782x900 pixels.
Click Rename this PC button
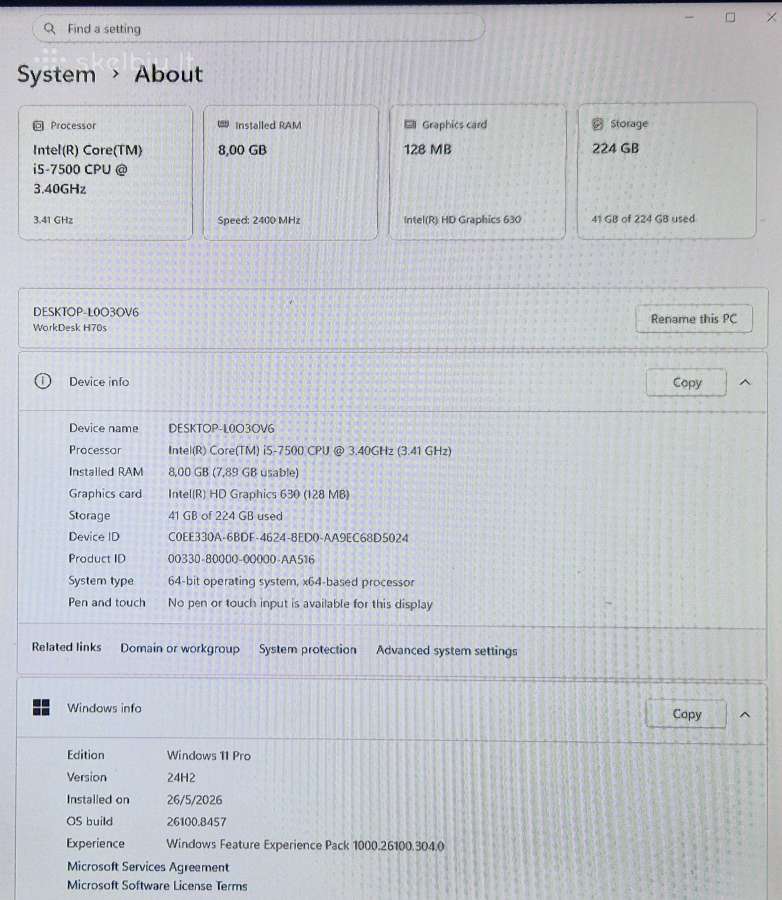tap(694, 319)
